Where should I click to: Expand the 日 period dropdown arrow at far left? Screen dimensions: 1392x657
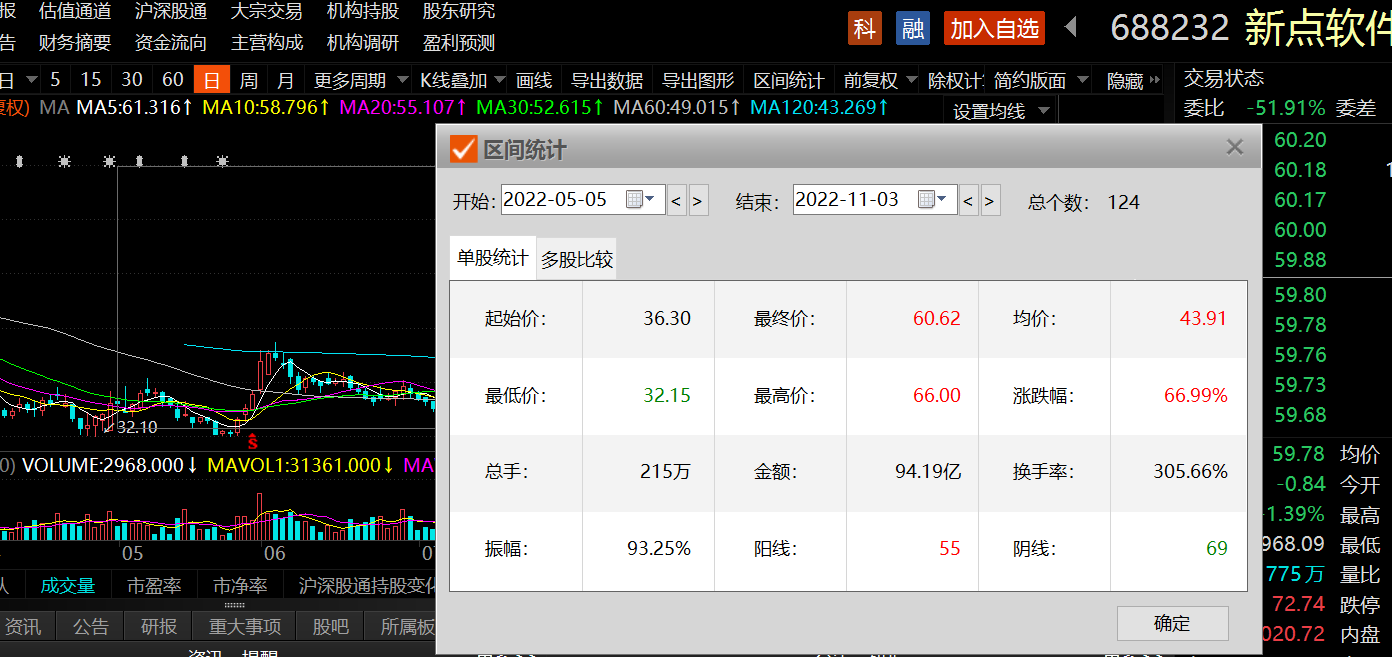coord(31,80)
